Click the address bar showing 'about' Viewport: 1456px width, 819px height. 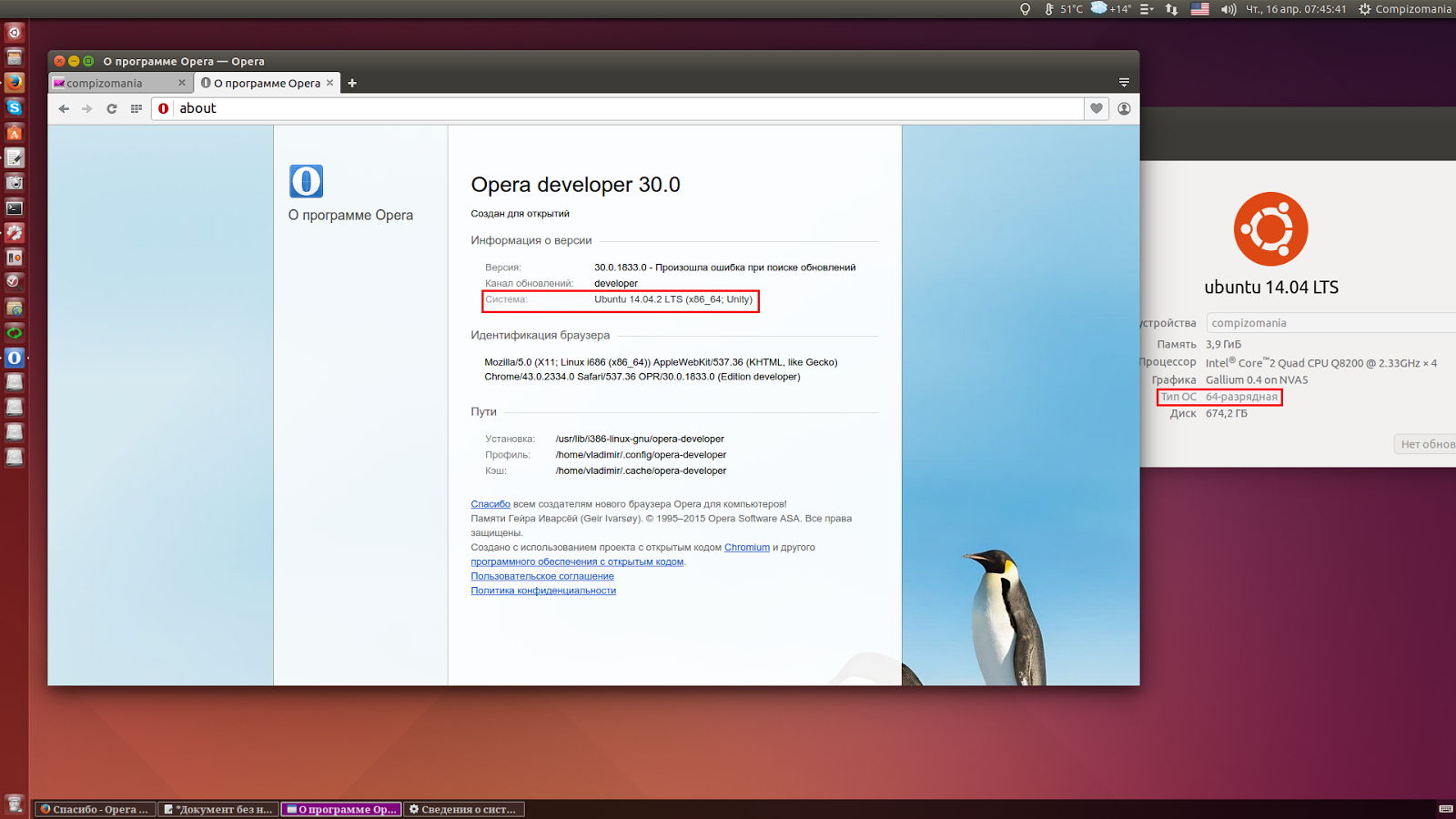tap(619, 108)
